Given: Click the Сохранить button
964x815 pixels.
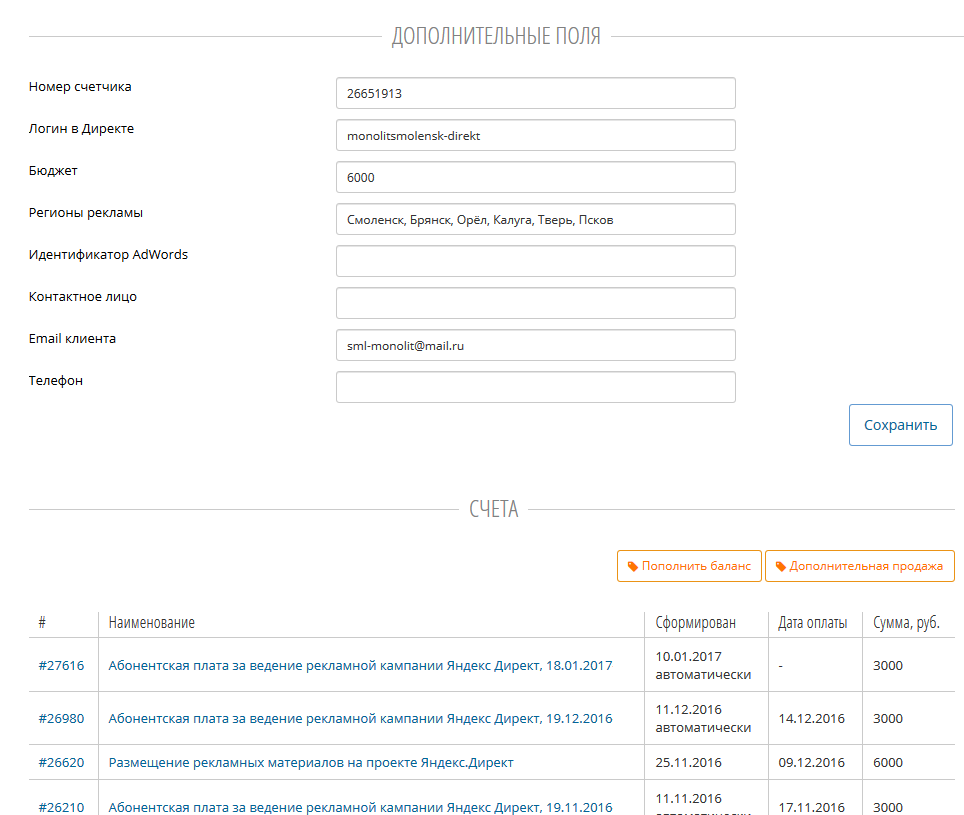Looking at the screenshot, I should (x=901, y=425).
